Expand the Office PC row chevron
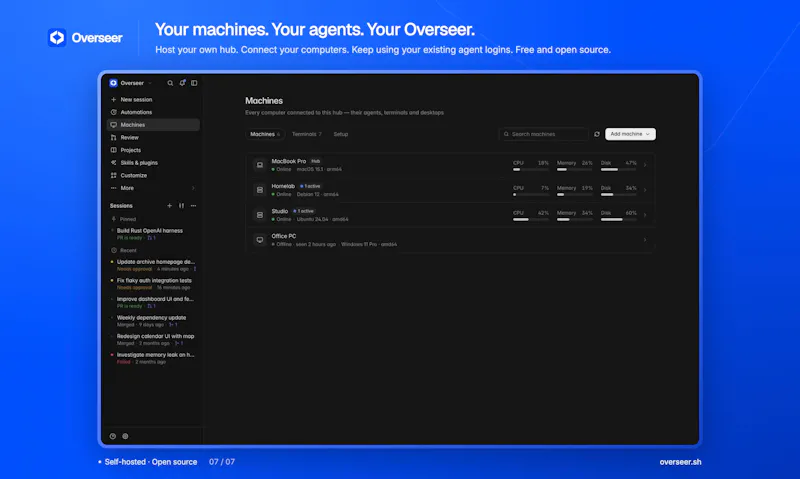Screen dimensions: 800x479 [x=645, y=240]
